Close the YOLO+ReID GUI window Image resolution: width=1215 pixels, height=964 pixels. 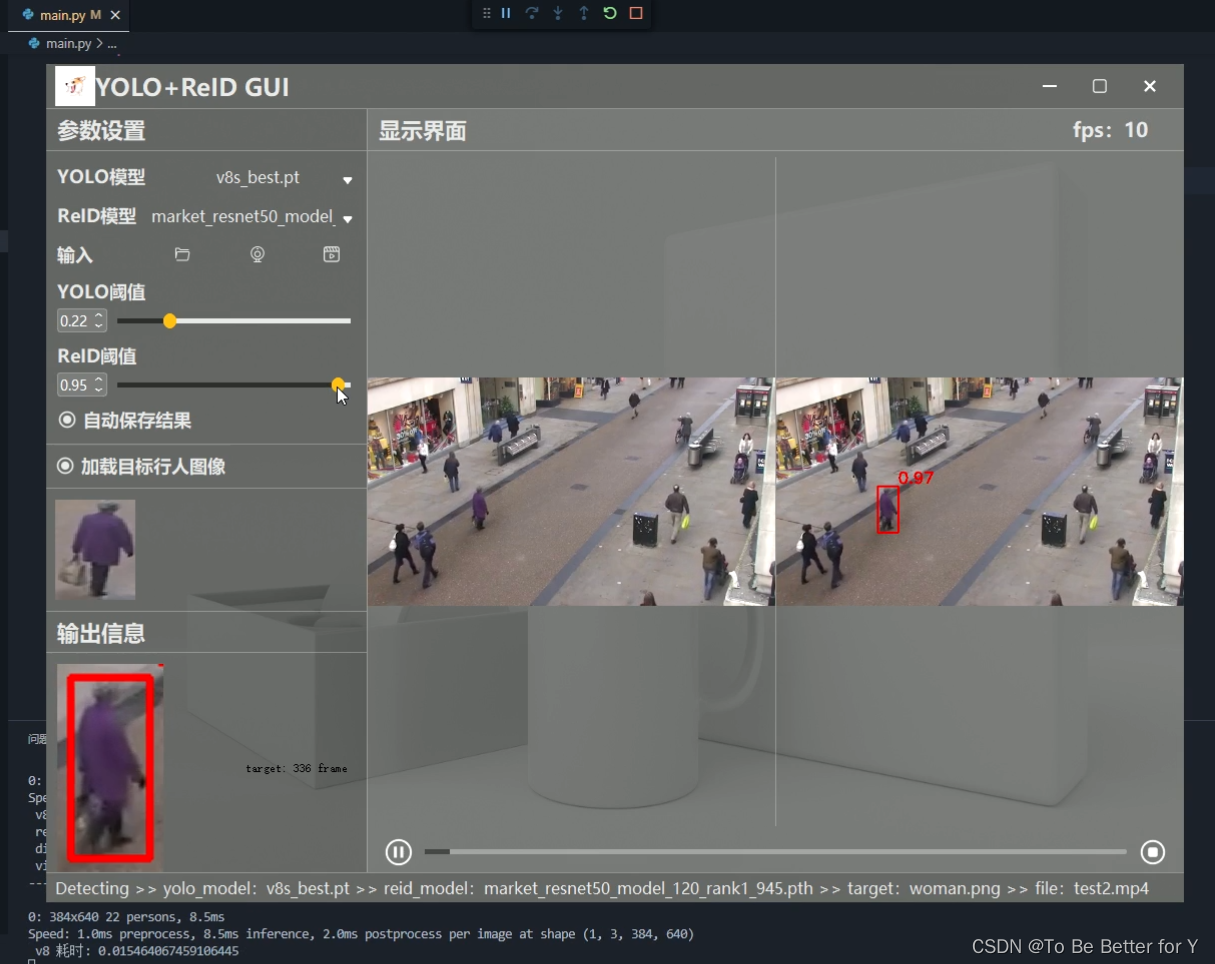click(1148, 86)
